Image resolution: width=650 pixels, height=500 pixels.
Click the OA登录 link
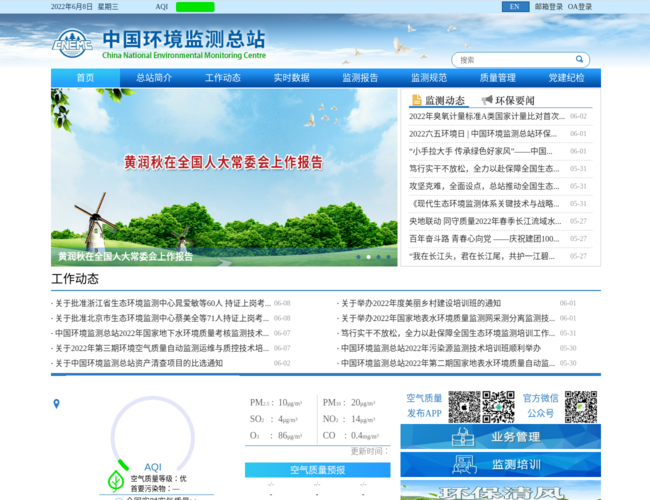coord(580,7)
